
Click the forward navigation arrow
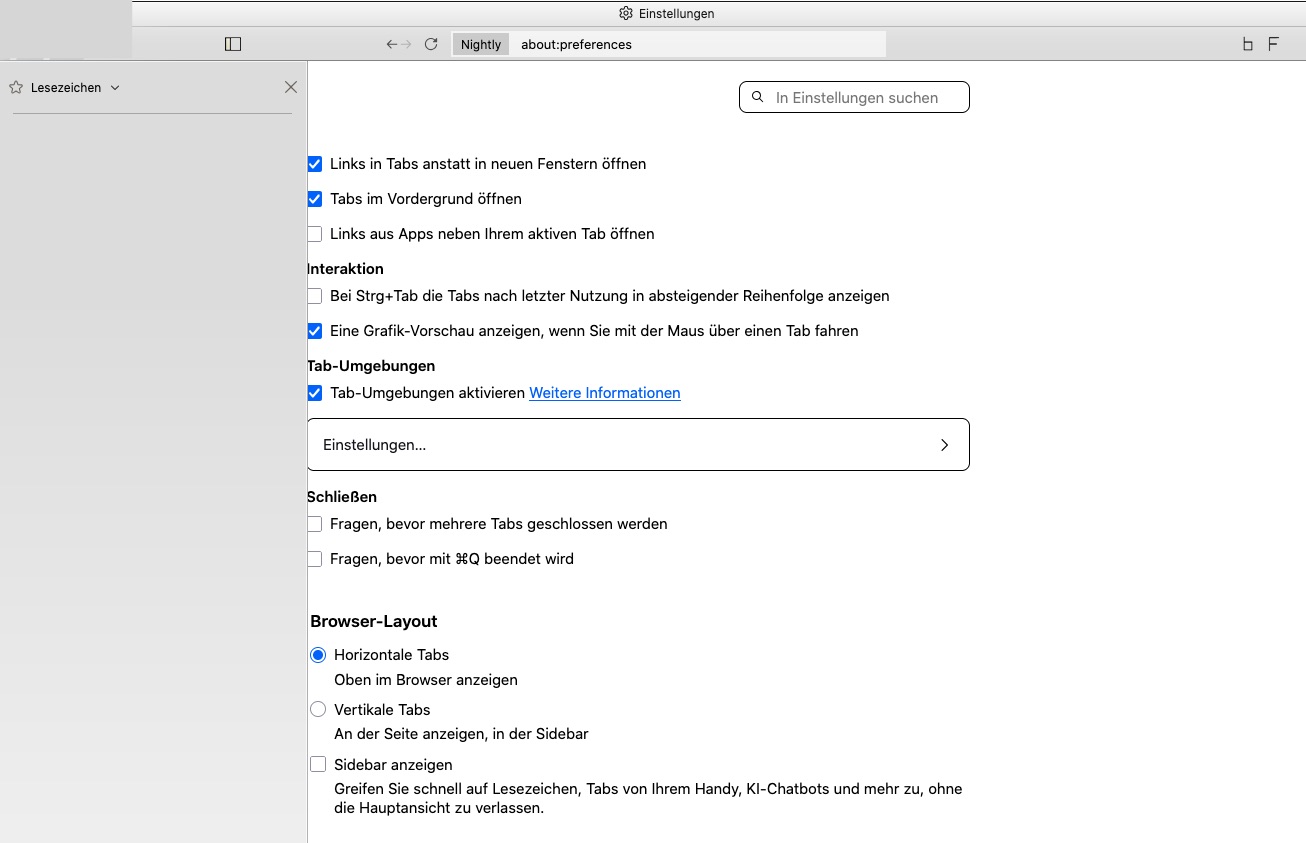(x=407, y=44)
